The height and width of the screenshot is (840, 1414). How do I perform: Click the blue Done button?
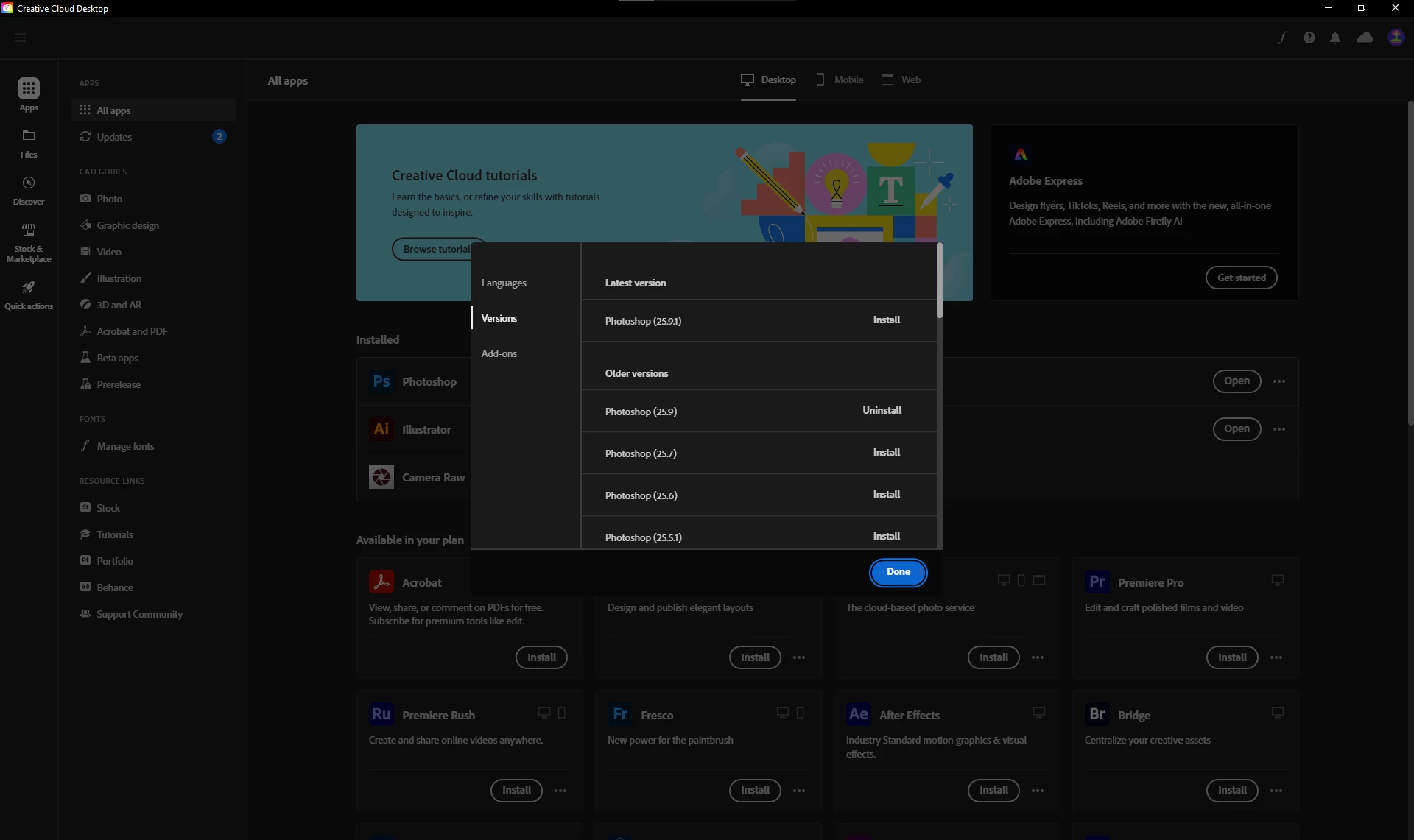pos(898,572)
